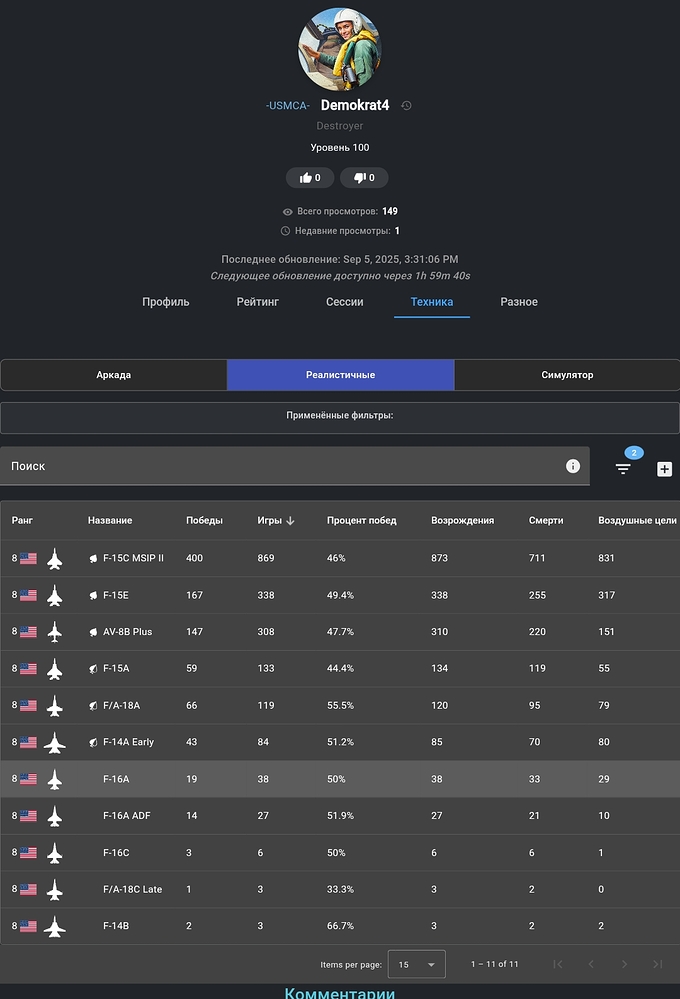
Task: Click the badge icon beside F-15A
Action: [x=93, y=669]
